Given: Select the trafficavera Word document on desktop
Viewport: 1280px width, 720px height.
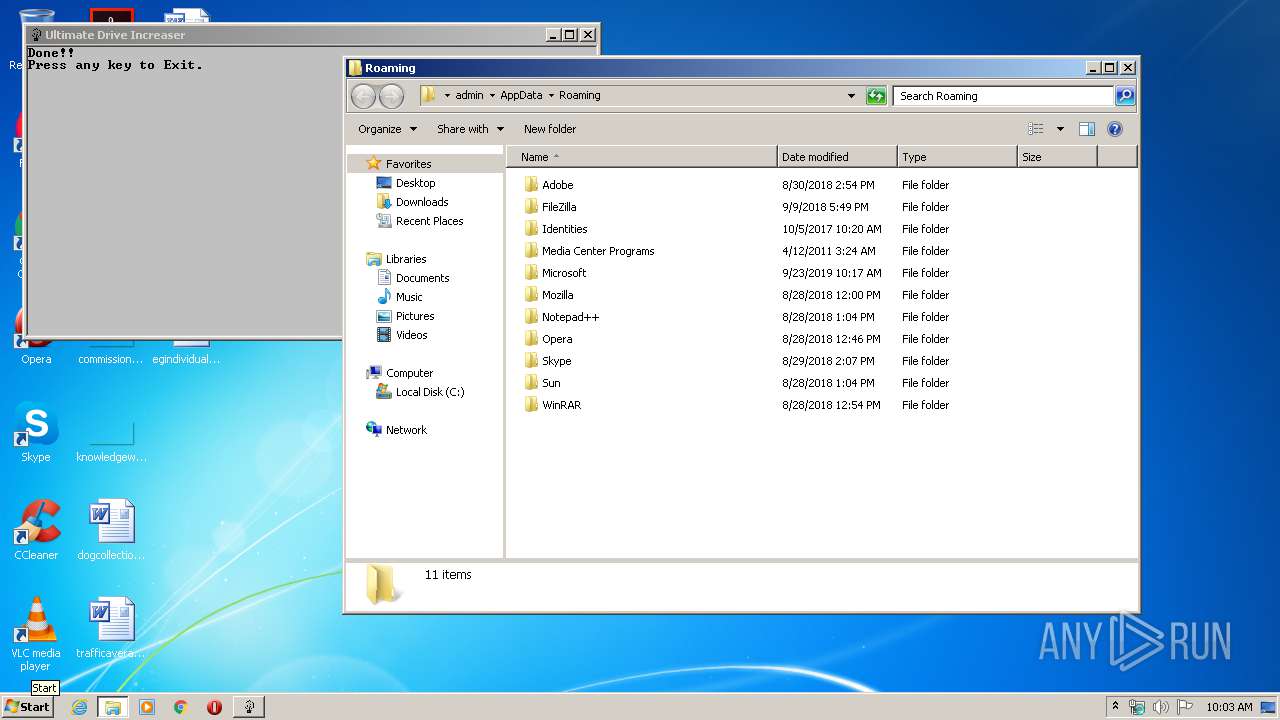Looking at the screenshot, I should 111,629.
